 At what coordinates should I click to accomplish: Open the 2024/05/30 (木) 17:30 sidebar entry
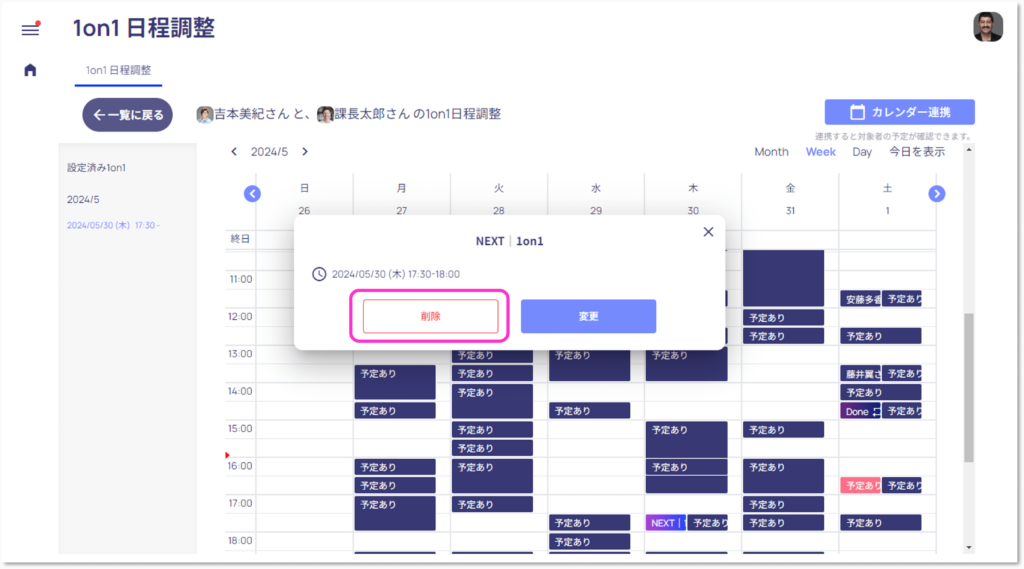[x=113, y=225]
